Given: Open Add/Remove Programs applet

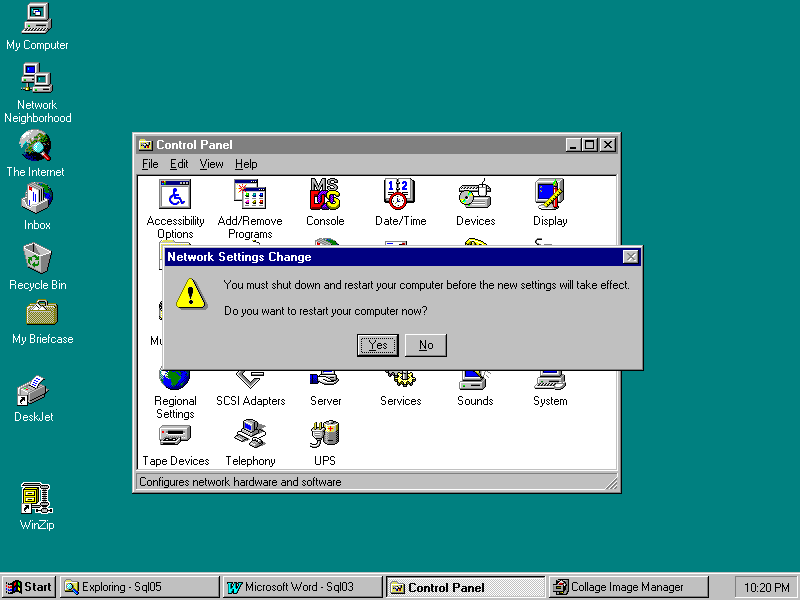Looking at the screenshot, I should coord(250,195).
